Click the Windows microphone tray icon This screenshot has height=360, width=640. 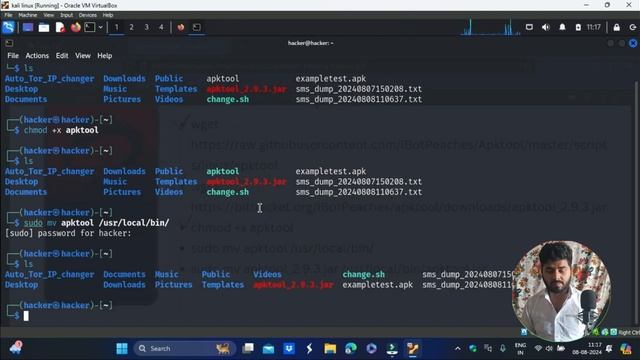point(502,349)
